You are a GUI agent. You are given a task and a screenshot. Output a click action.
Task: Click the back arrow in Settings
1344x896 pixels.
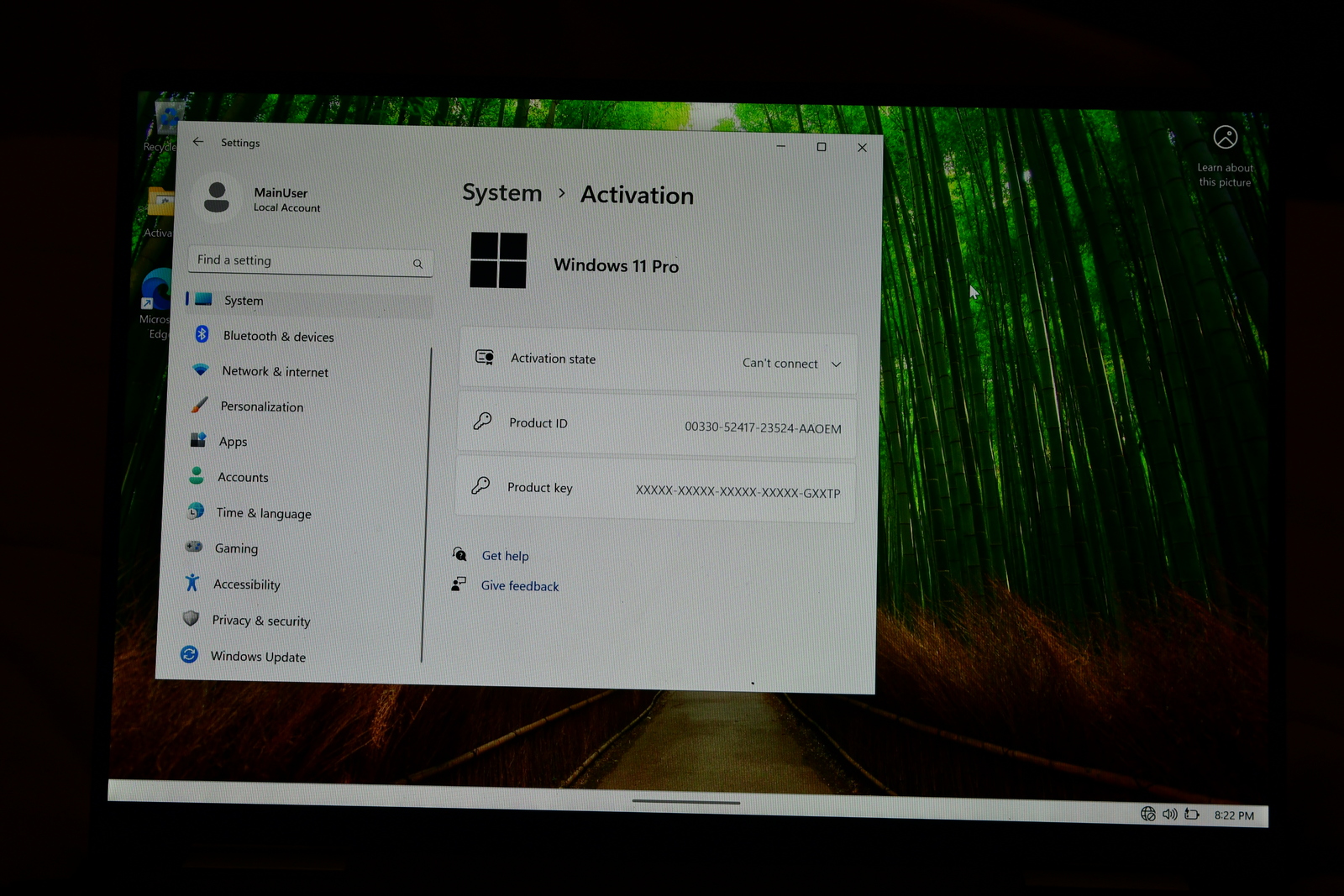pyautogui.click(x=198, y=142)
